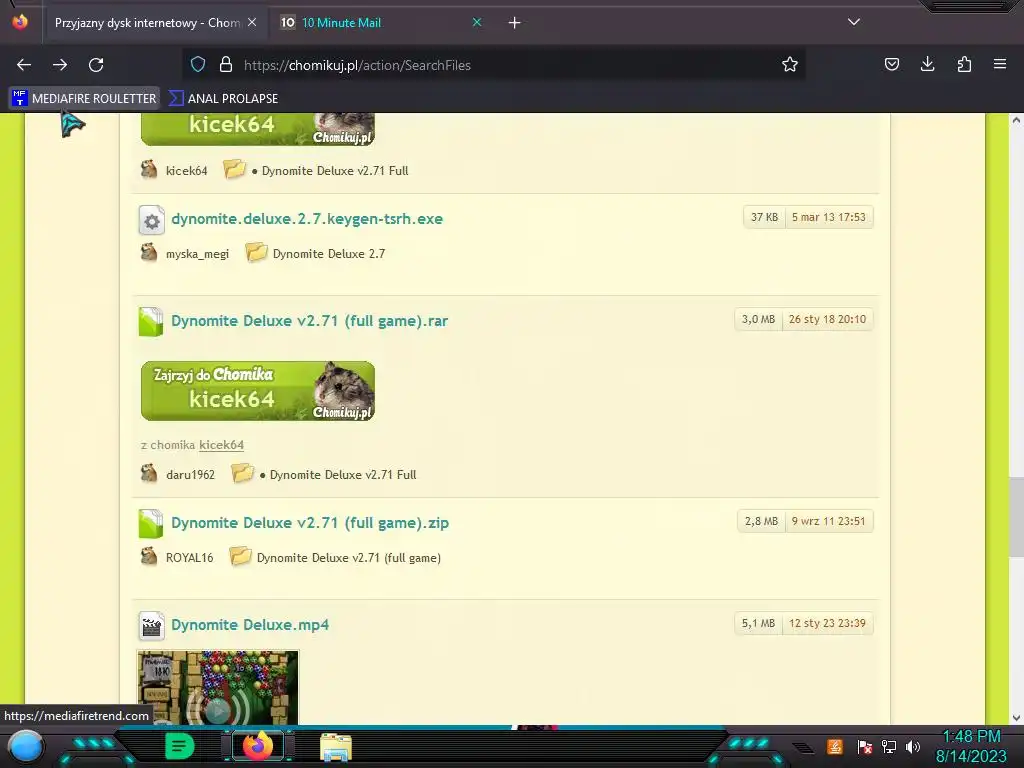
Task: Click the ROYAL16 hamster avatar icon
Action: click(x=149, y=556)
